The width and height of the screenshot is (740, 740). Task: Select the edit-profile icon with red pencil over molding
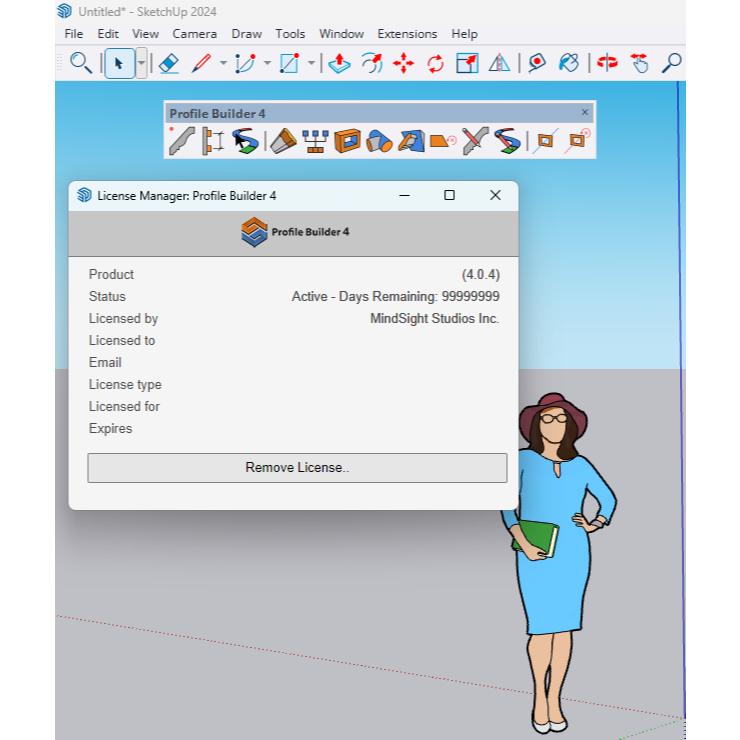475,141
